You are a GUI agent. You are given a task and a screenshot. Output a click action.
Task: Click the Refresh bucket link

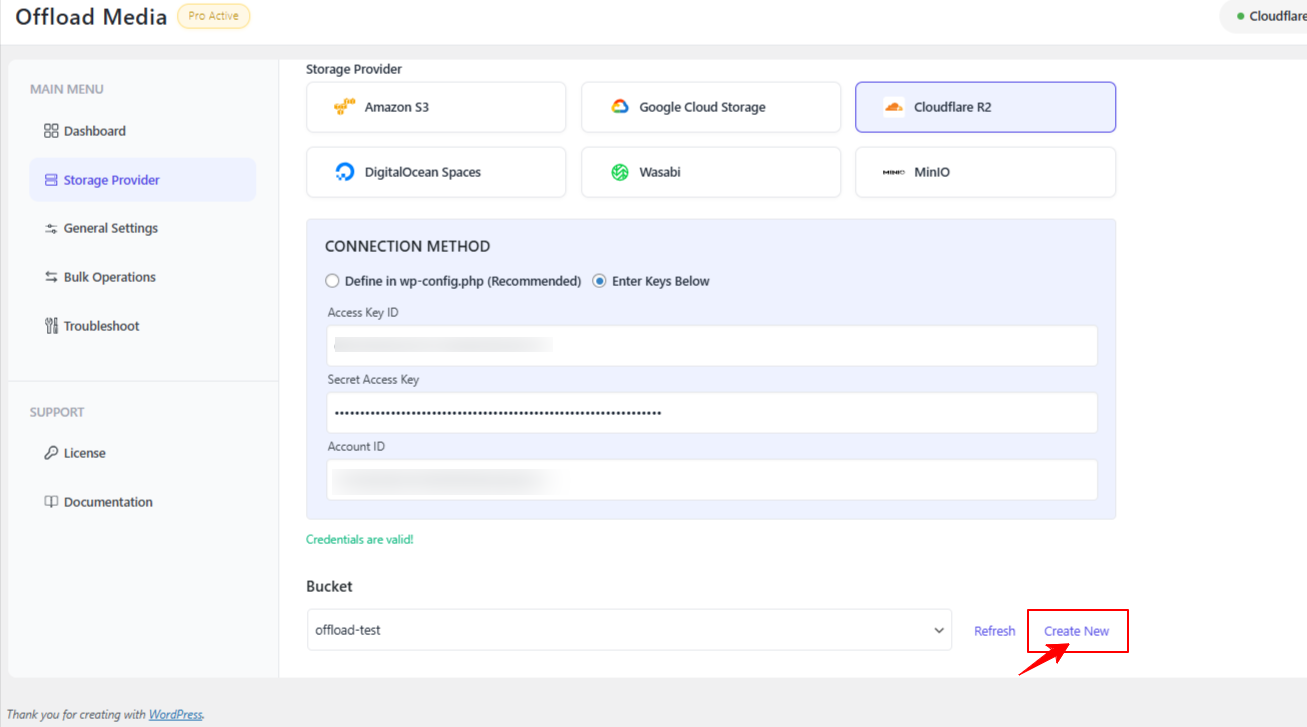(x=994, y=631)
